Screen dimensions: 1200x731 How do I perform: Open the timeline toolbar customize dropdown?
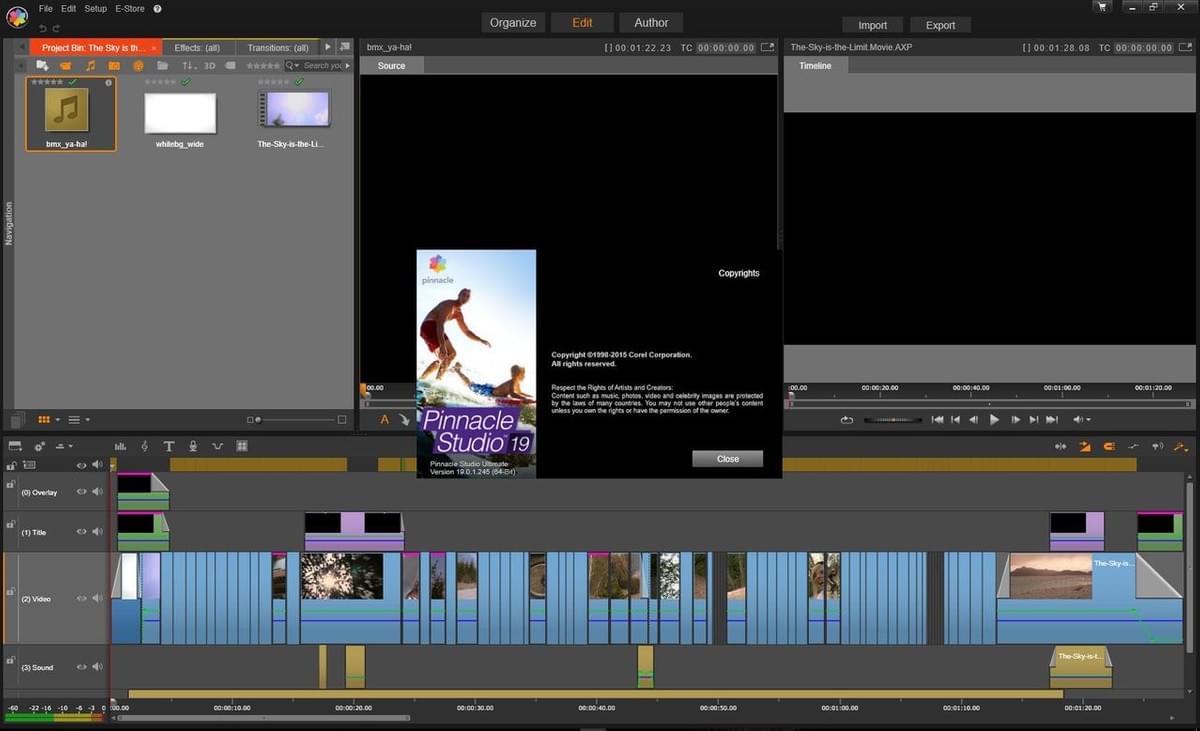pos(64,446)
